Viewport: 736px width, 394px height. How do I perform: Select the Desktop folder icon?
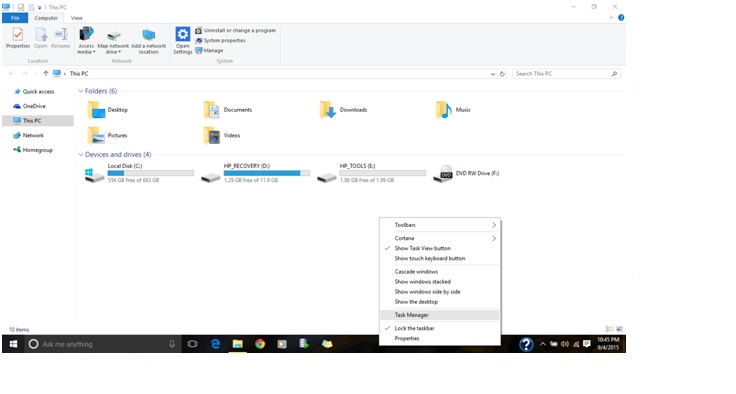click(96, 110)
